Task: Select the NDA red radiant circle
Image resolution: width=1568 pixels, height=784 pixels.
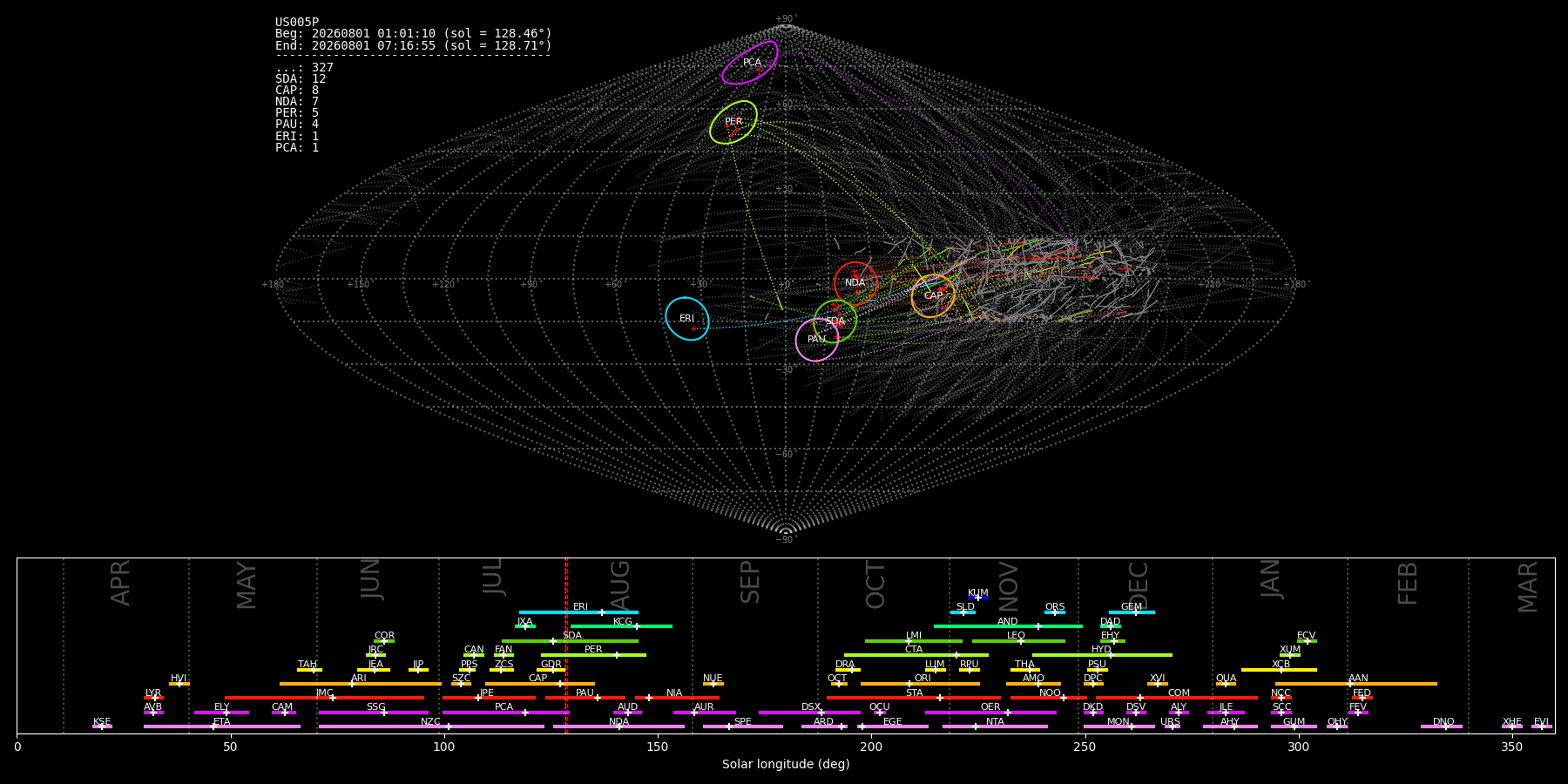Action: (x=855, y=283)
